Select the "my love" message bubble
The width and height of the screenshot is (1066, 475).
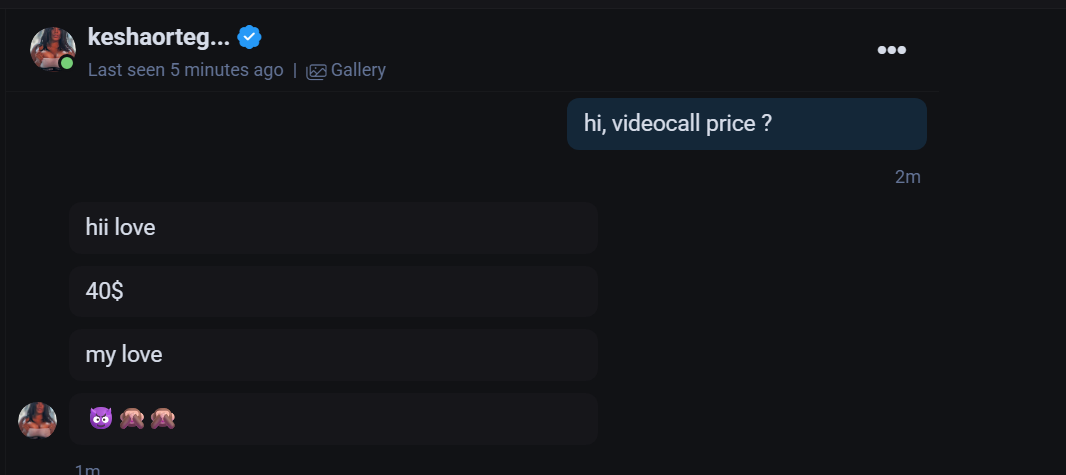pyautogui.click(x=333, y=355)
